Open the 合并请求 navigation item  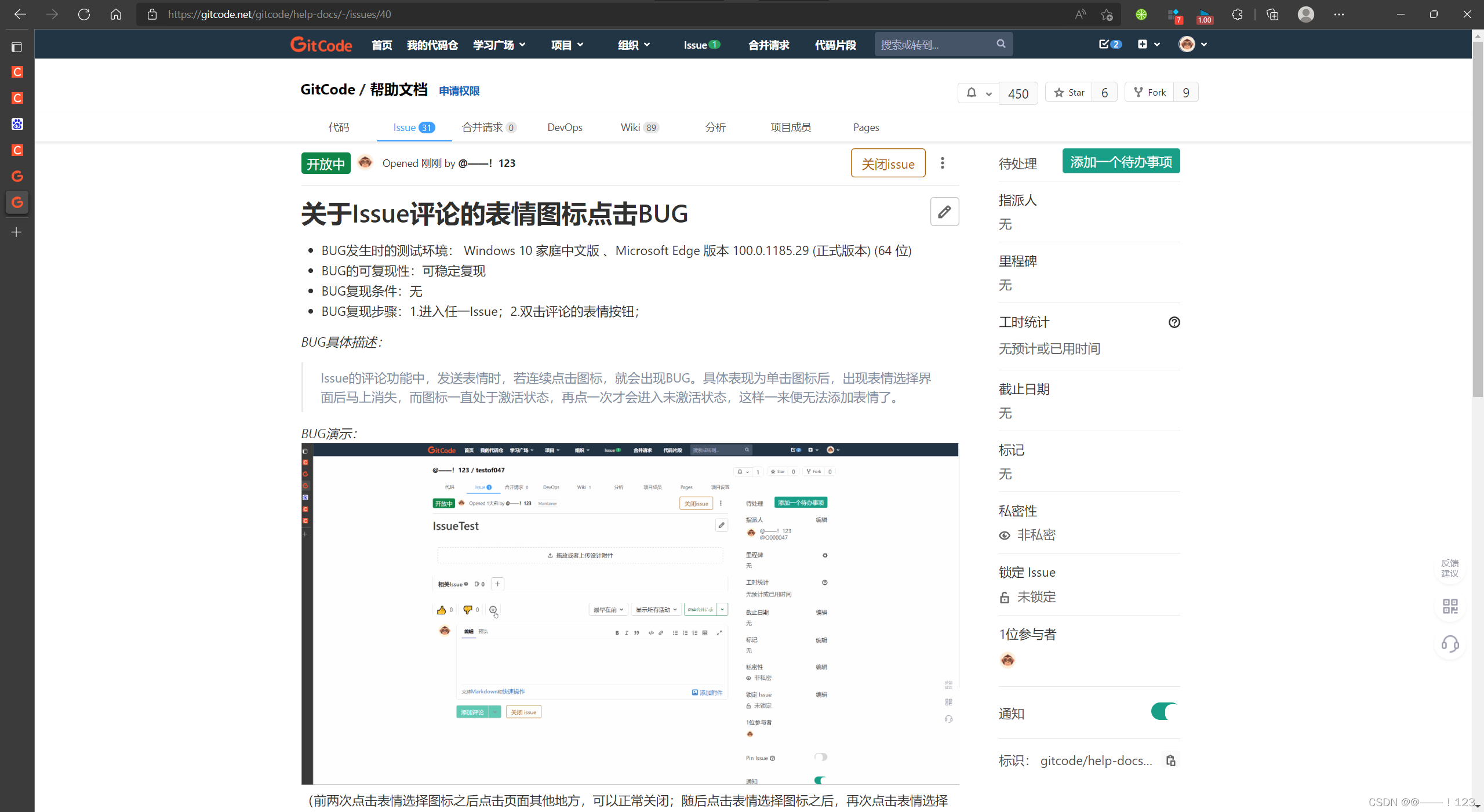[768, 45]
